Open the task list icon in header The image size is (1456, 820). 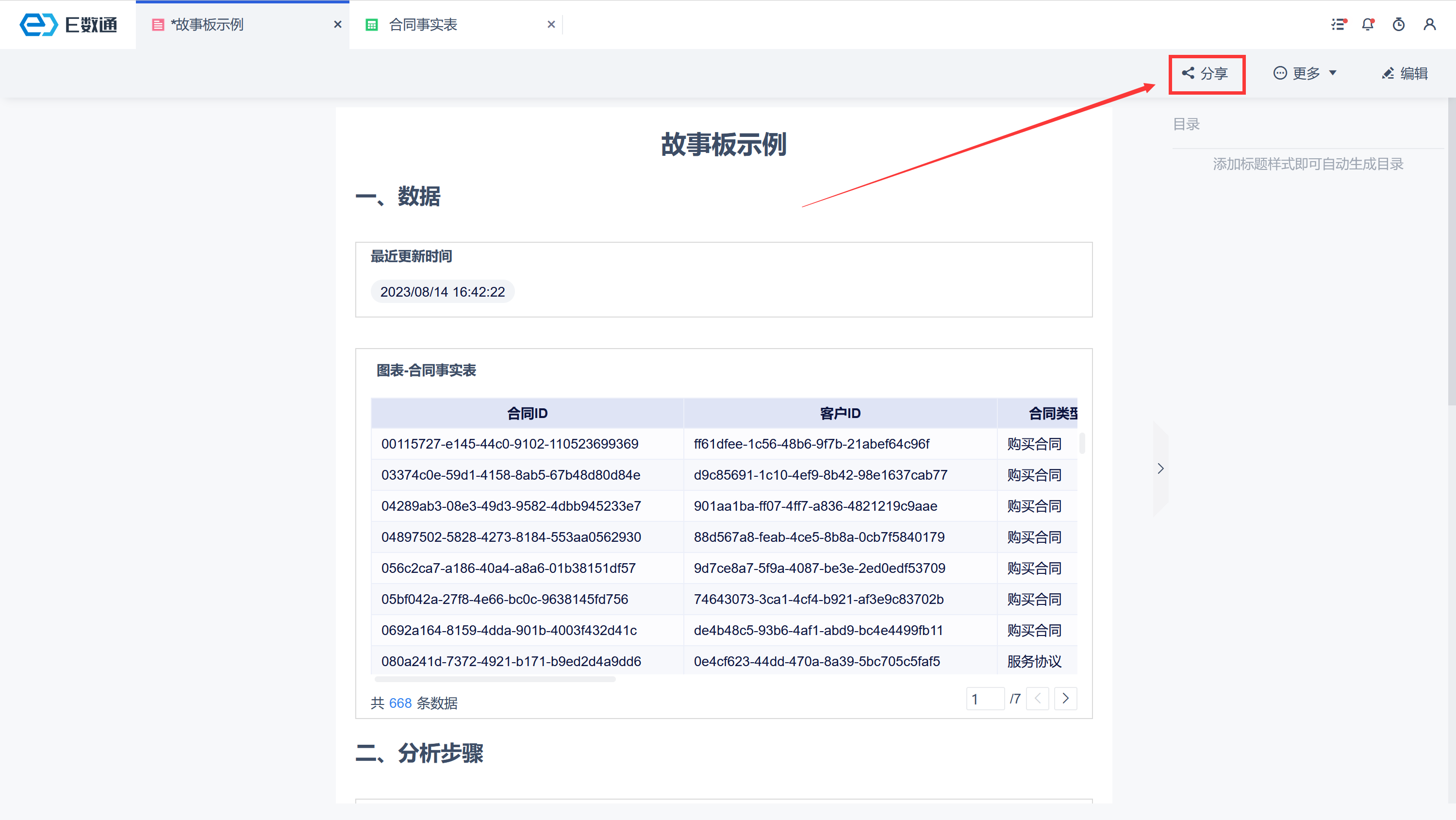click(x=1338, y=24)
